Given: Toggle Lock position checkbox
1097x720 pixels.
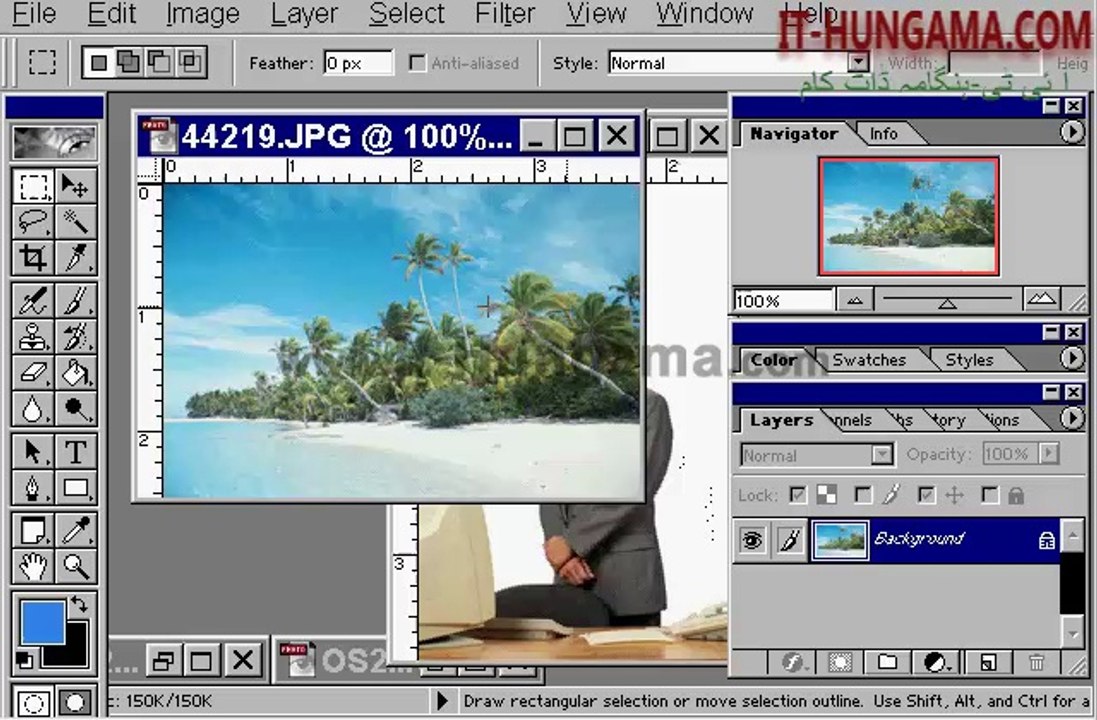Looking at the screenshot, I should (926, 495).
